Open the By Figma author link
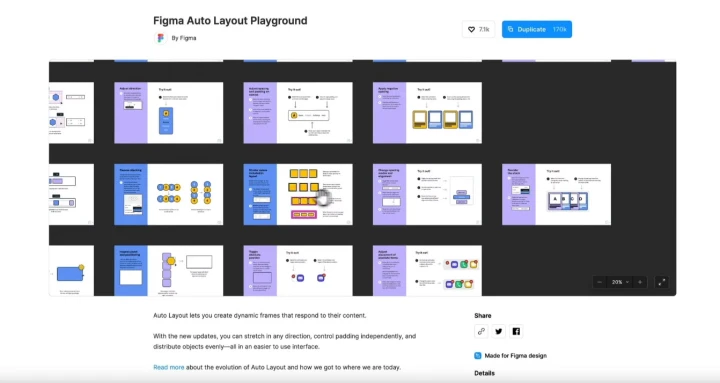 click(x=184, y=38)
